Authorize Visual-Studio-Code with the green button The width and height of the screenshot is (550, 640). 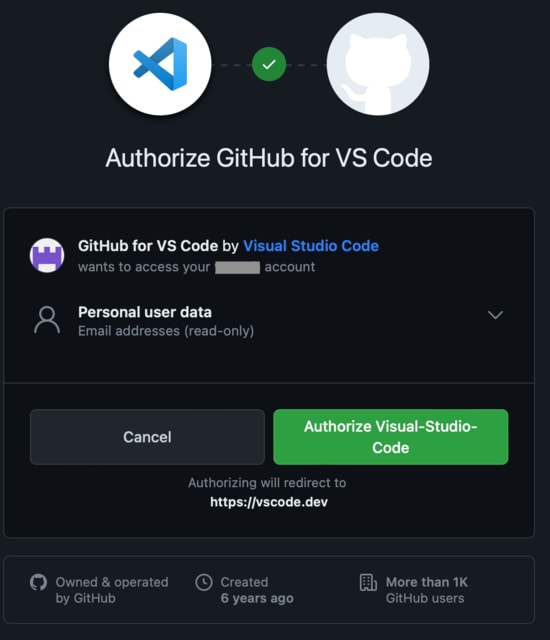391,437
